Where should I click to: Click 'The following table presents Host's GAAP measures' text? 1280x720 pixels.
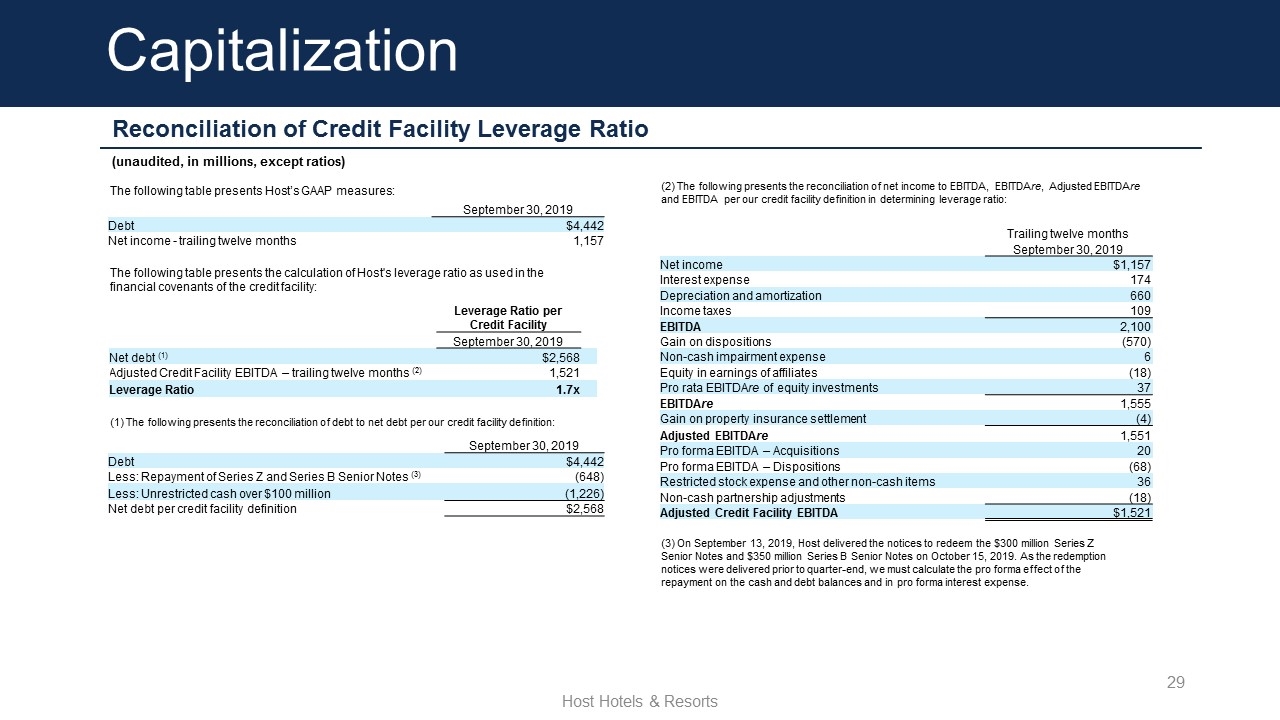click(252, 190)
